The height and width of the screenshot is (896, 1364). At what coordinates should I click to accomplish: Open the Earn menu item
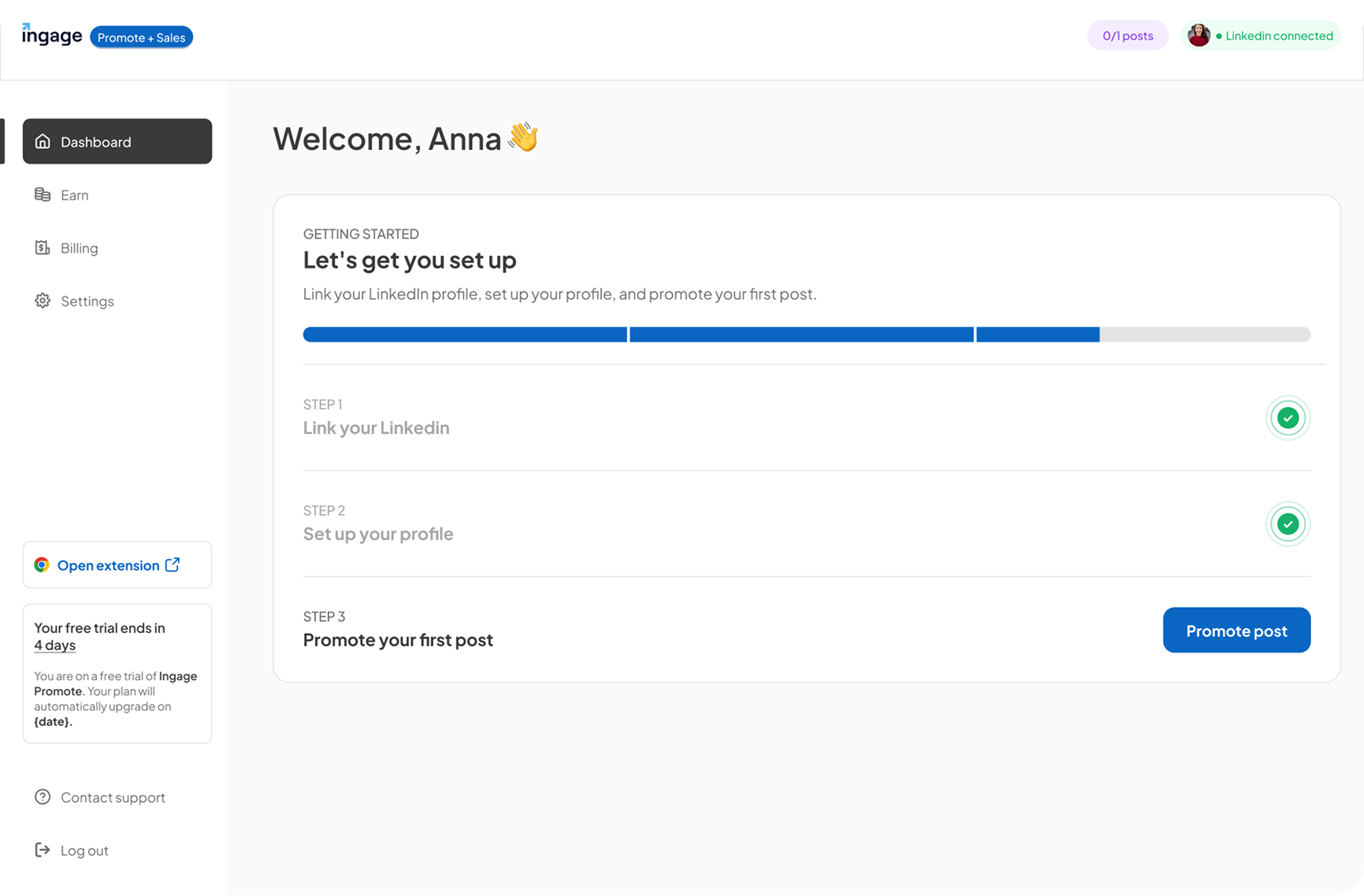tap(117, 194)
